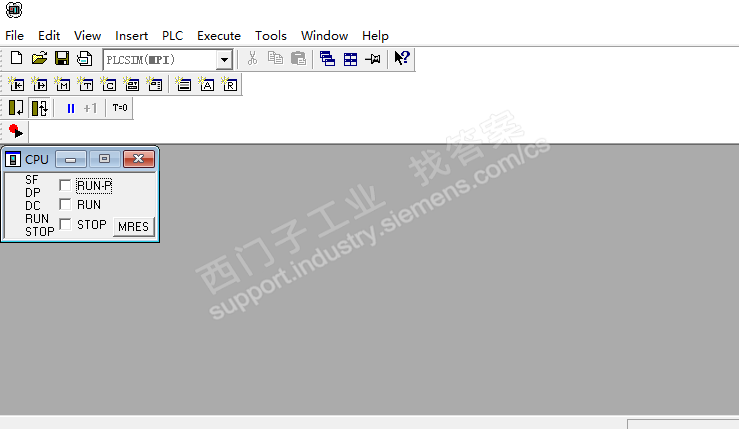
Task: Open the Window menu
Action: (x=324, y=36)
